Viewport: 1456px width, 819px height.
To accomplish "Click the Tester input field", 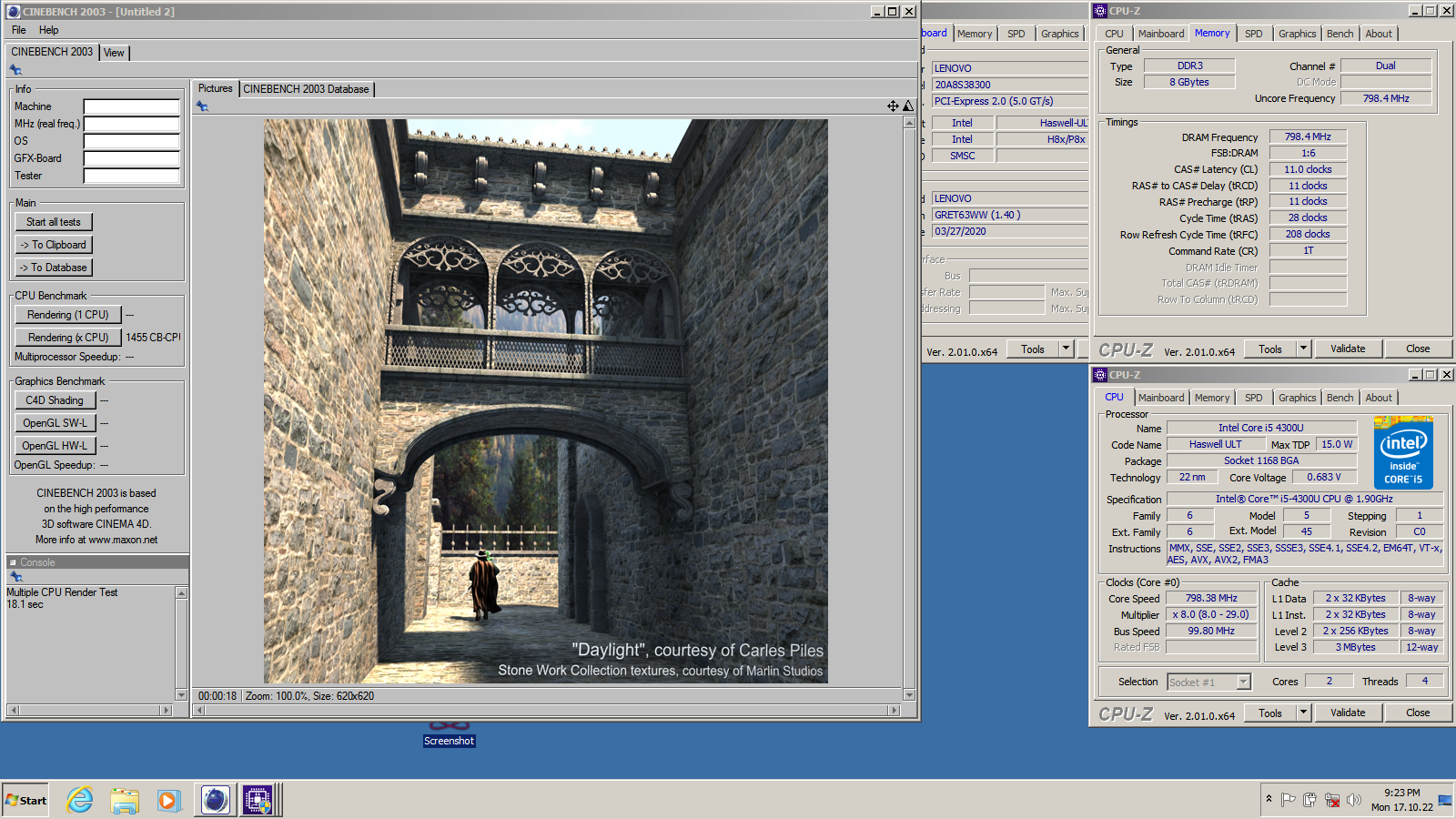I will point(132,176).
